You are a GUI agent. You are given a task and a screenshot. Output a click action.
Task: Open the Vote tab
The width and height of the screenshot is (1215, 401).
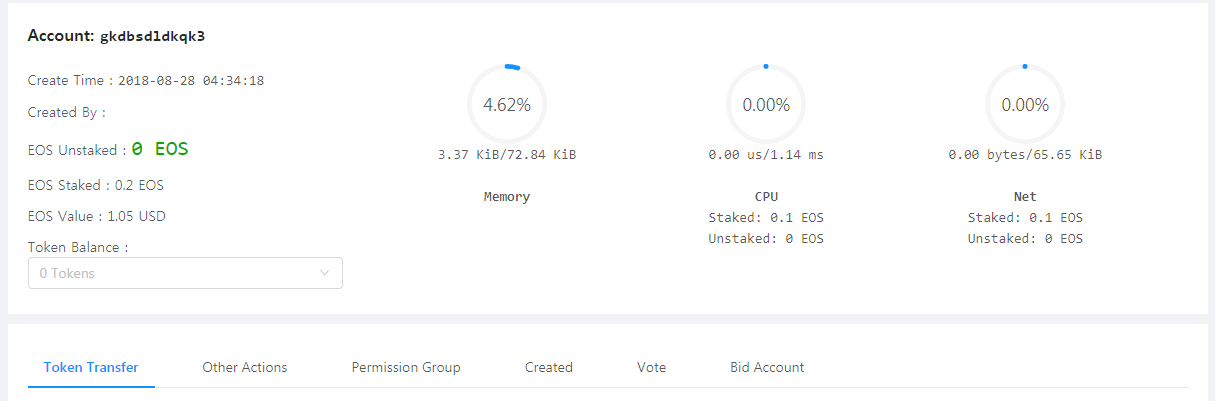[x=651, y=367]
